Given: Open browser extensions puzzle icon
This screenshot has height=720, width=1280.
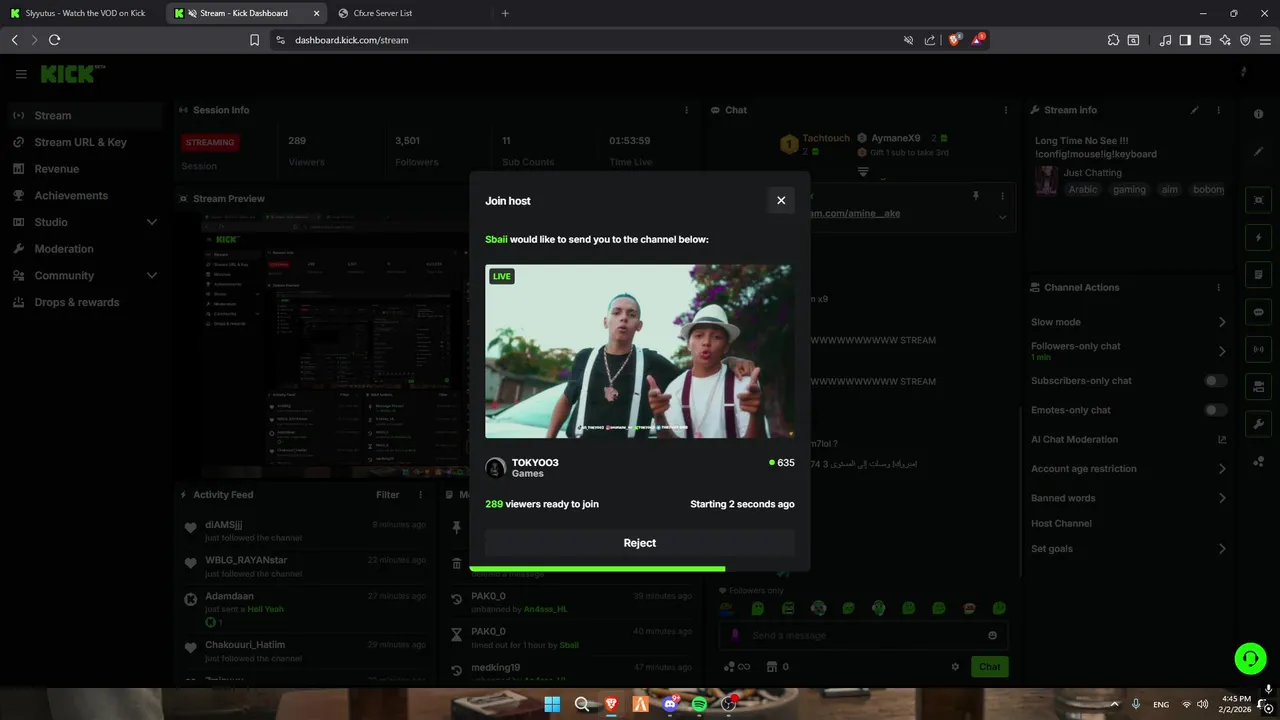Looking at the screenshot, I should tap(1113, 40).
